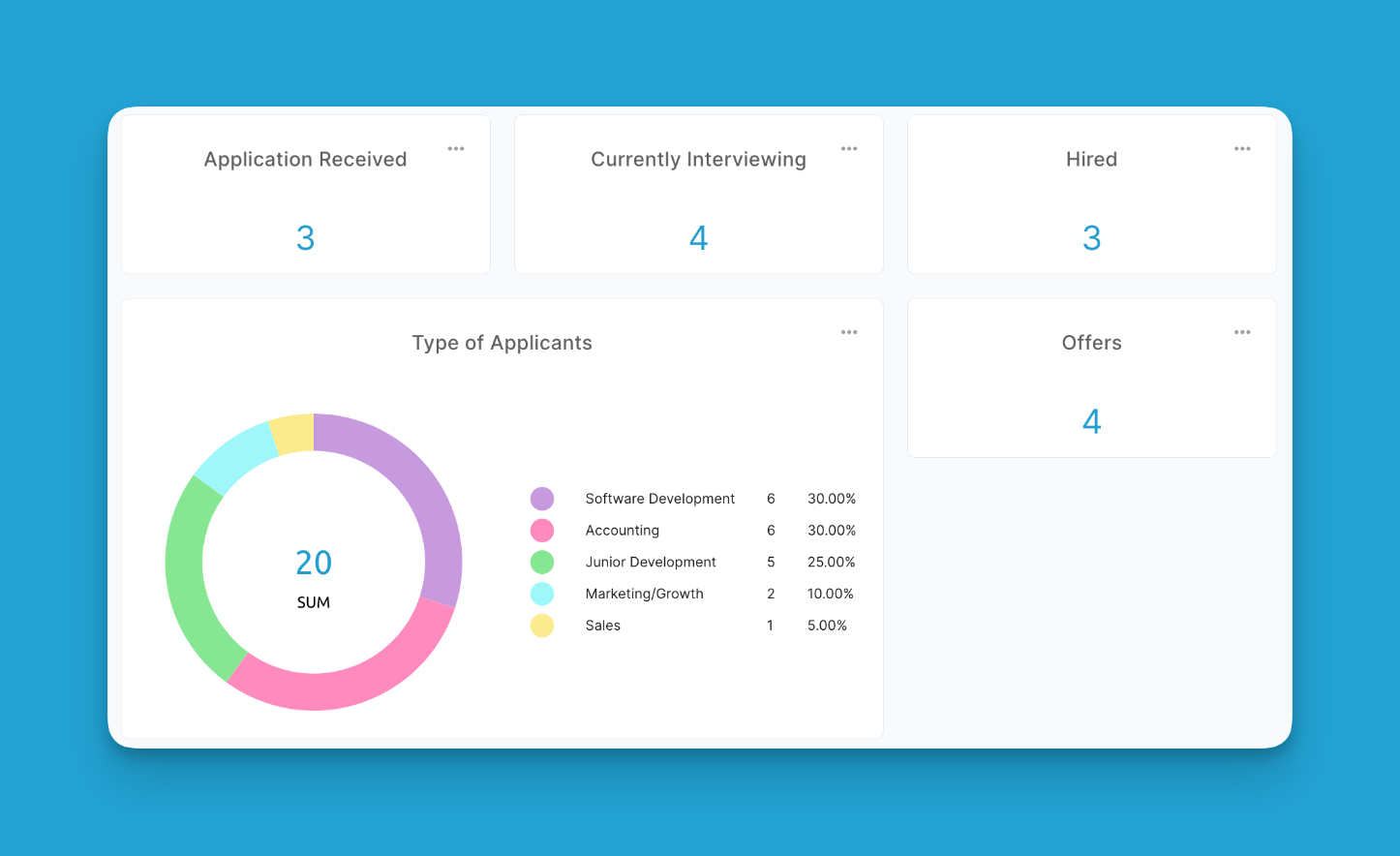Click the 25.00% Junior Development percentage

832,562
